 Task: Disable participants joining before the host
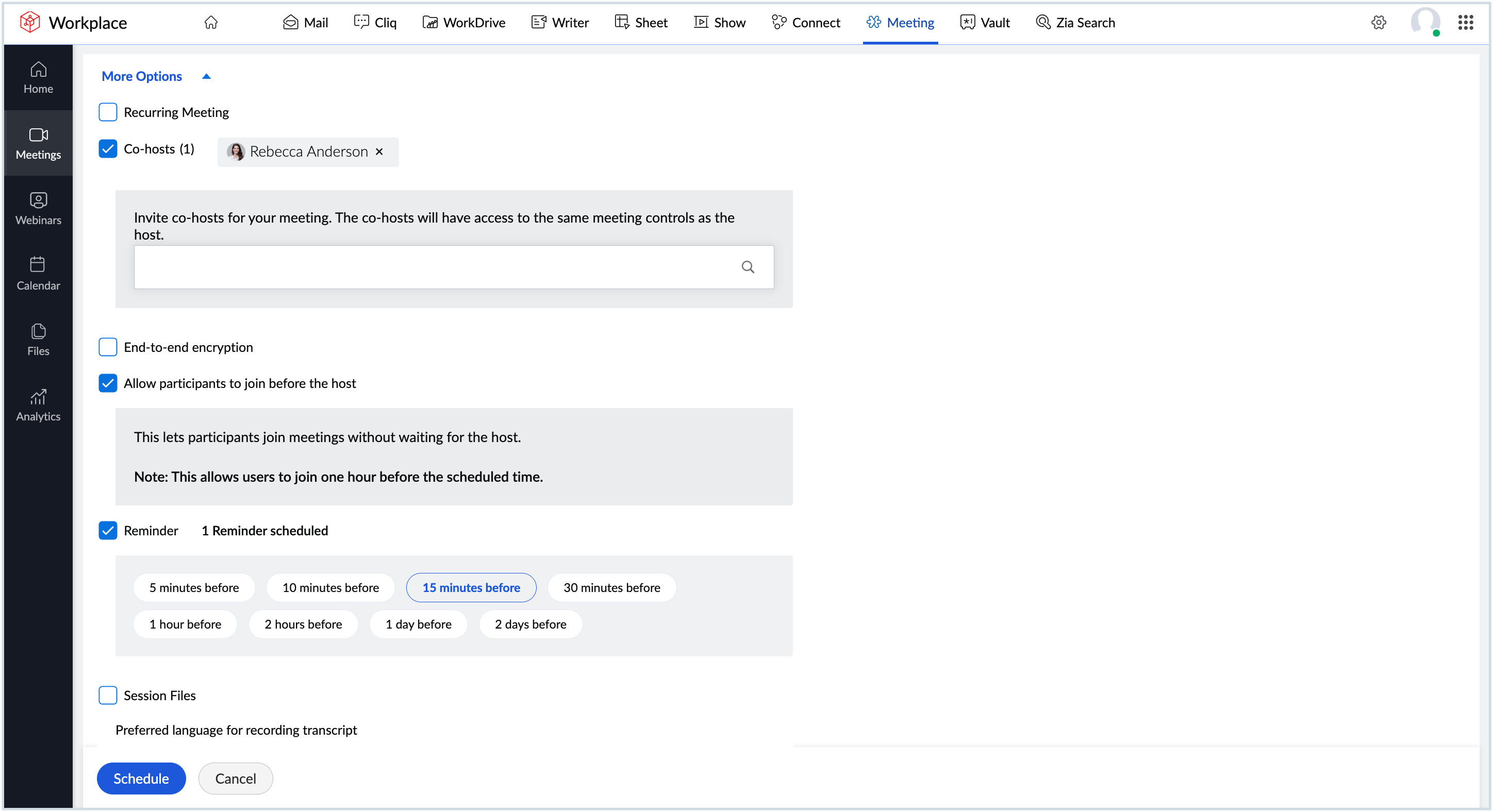[108, 383]
